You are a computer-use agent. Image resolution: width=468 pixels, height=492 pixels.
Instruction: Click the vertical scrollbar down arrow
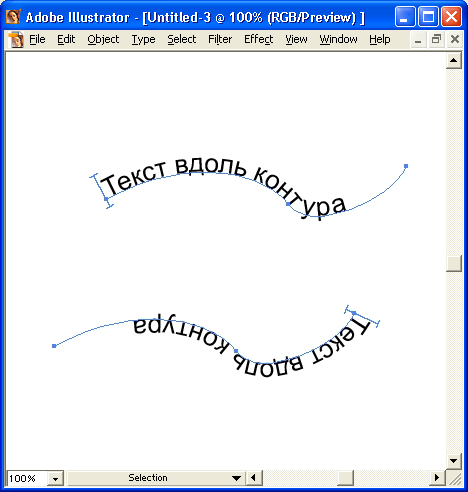click(x=453, y=461)
